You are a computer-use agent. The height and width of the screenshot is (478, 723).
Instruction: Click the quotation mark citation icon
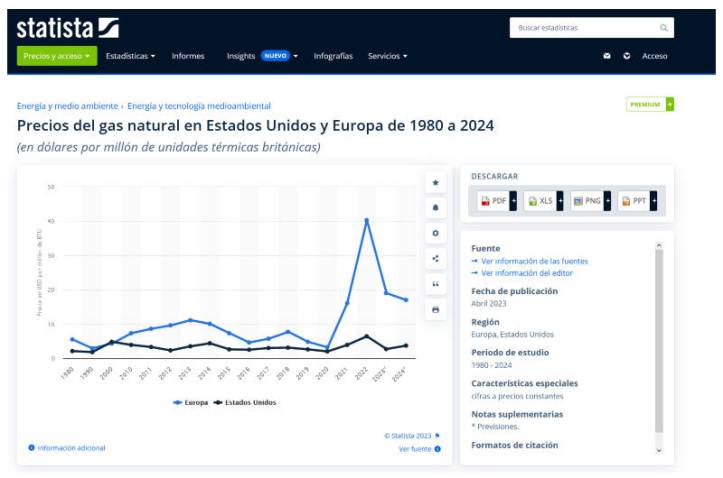435,284
